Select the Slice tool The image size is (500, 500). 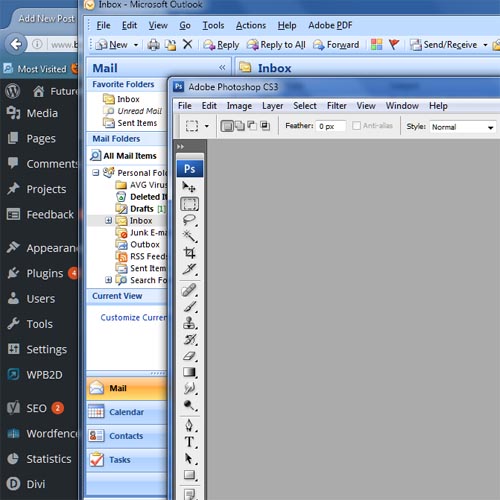[x=189, y=269]
